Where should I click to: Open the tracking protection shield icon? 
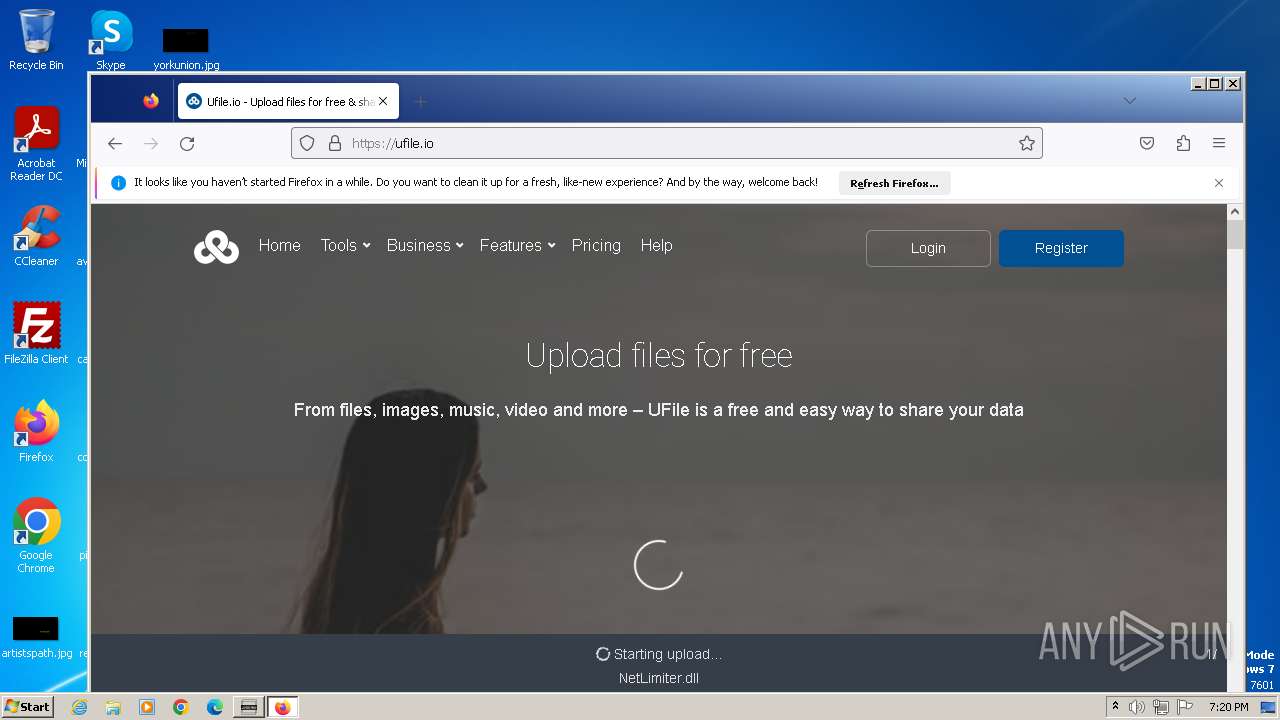pos(307,143)
